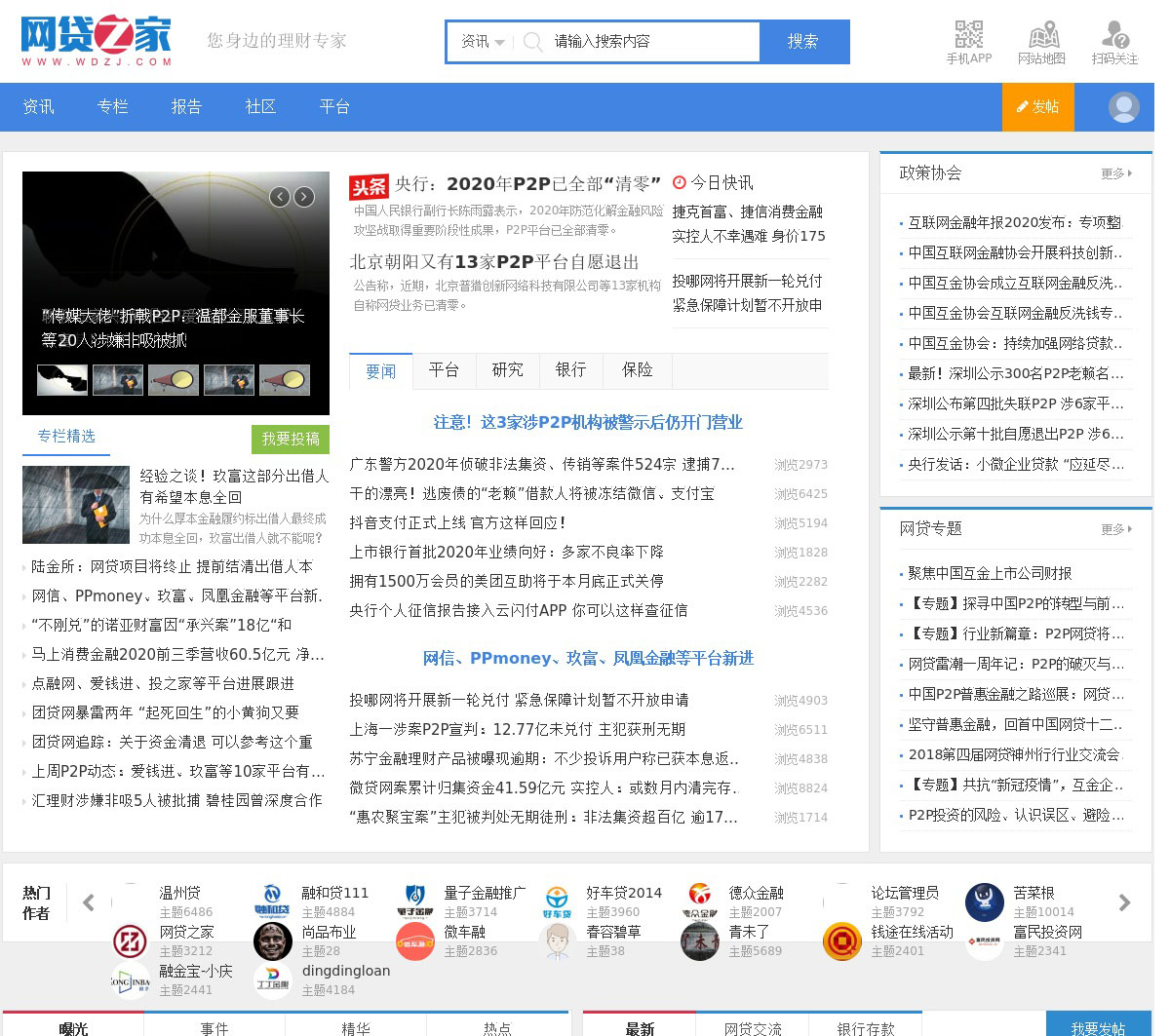Screen dimensions: 1170x1036
Task: Open the 资讯 search category dropdown
Action: [x=483, y=42]
